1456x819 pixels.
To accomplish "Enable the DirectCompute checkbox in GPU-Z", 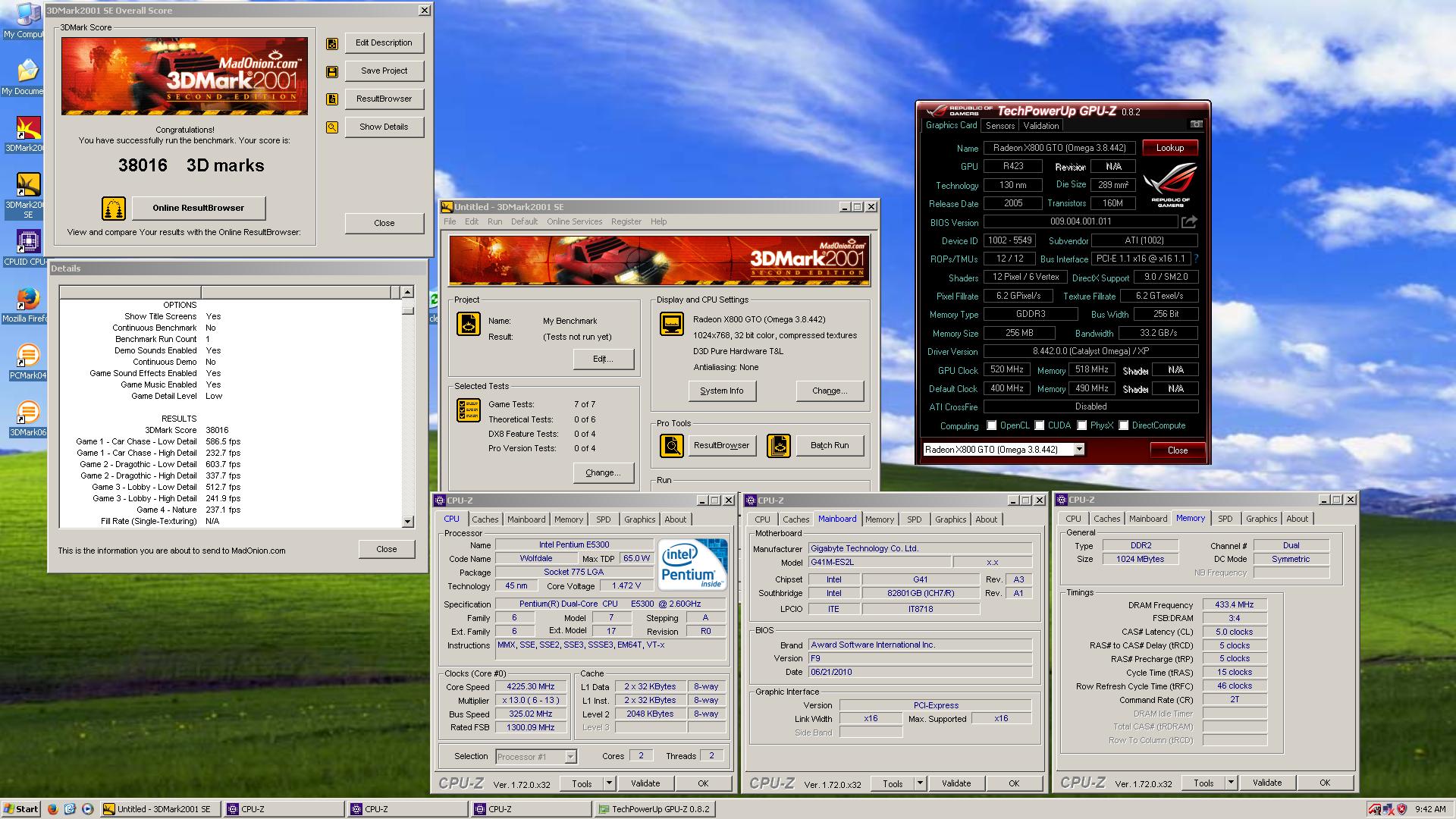I will coord(1123,425).
